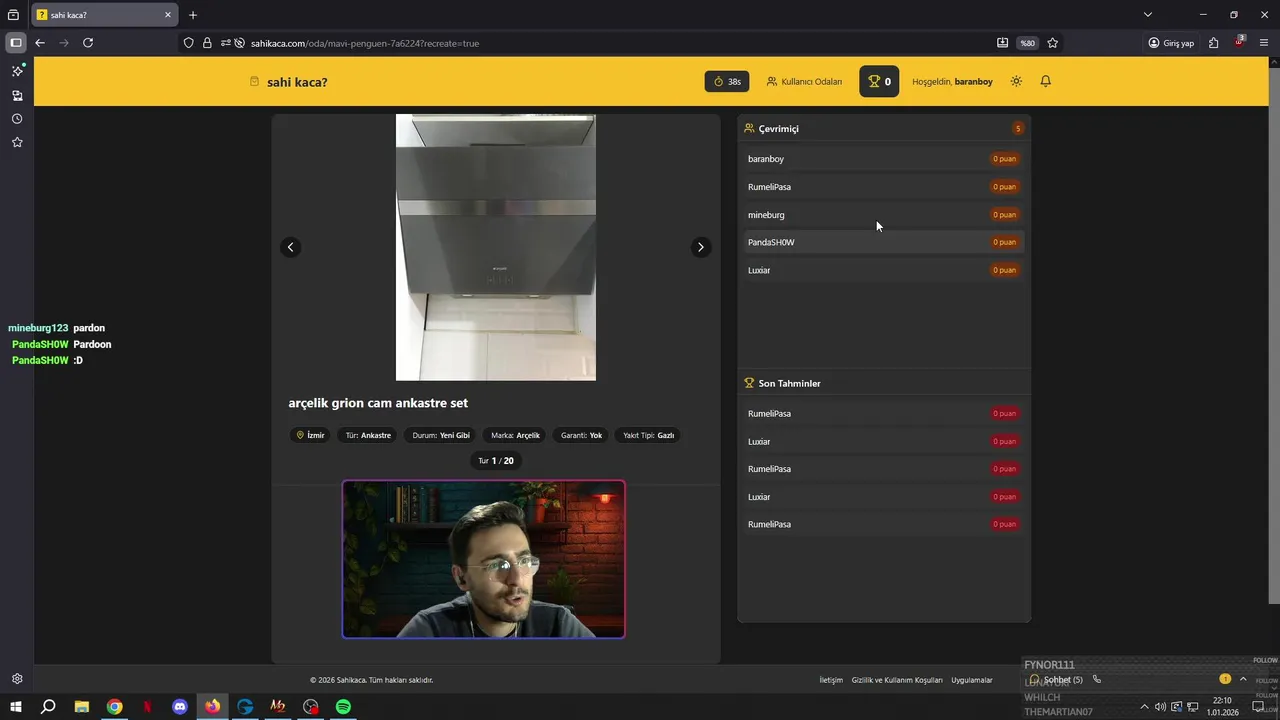This screenshot has width=1280, height=720.
Task: Click the Marka: Arçelik tag
Action: coord(515,435)
